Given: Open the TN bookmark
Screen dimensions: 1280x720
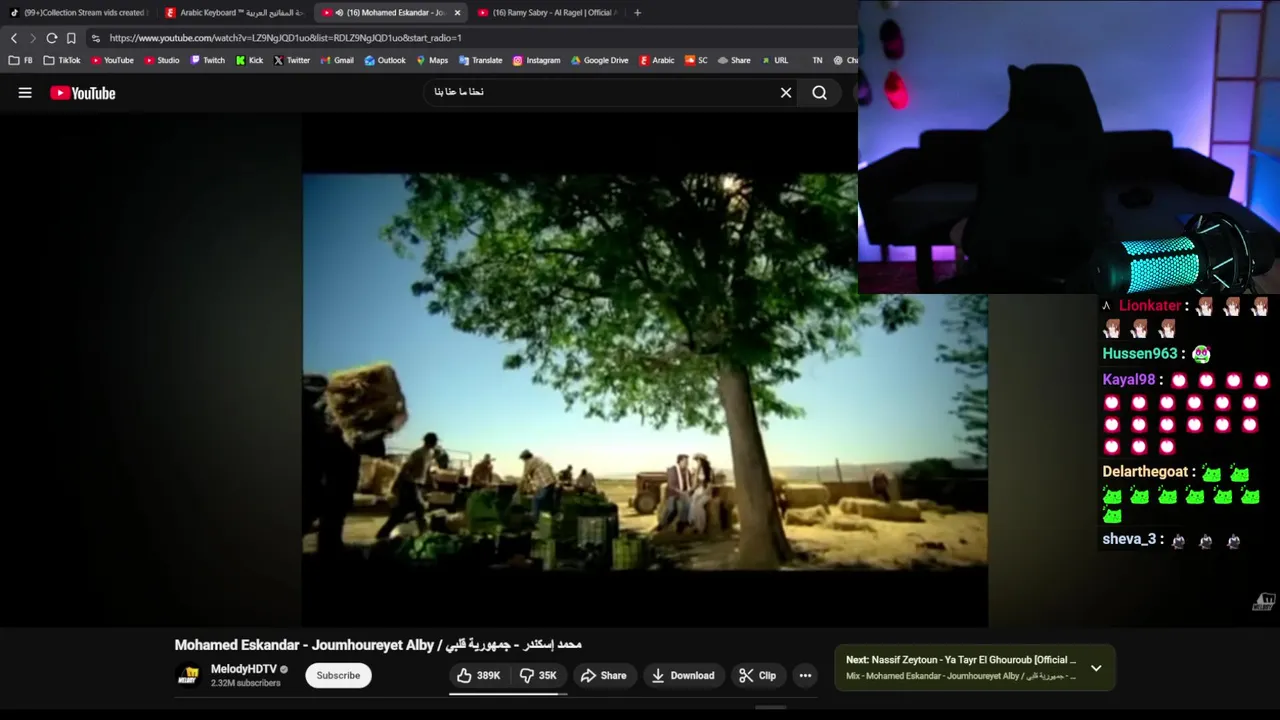Looking at the screenshot, I should pyautogui.click(x=817, y=60).
